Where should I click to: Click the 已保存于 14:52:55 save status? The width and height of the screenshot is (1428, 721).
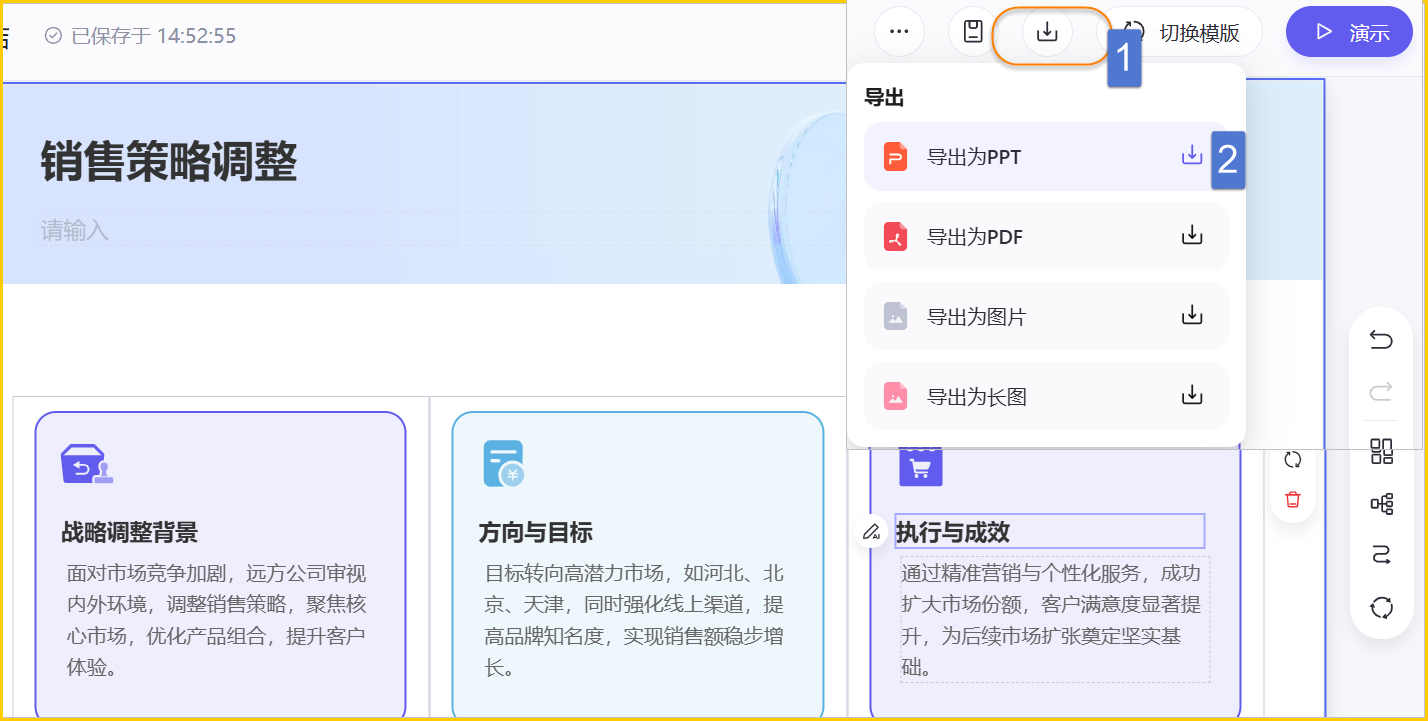click(x=141, y=36)
